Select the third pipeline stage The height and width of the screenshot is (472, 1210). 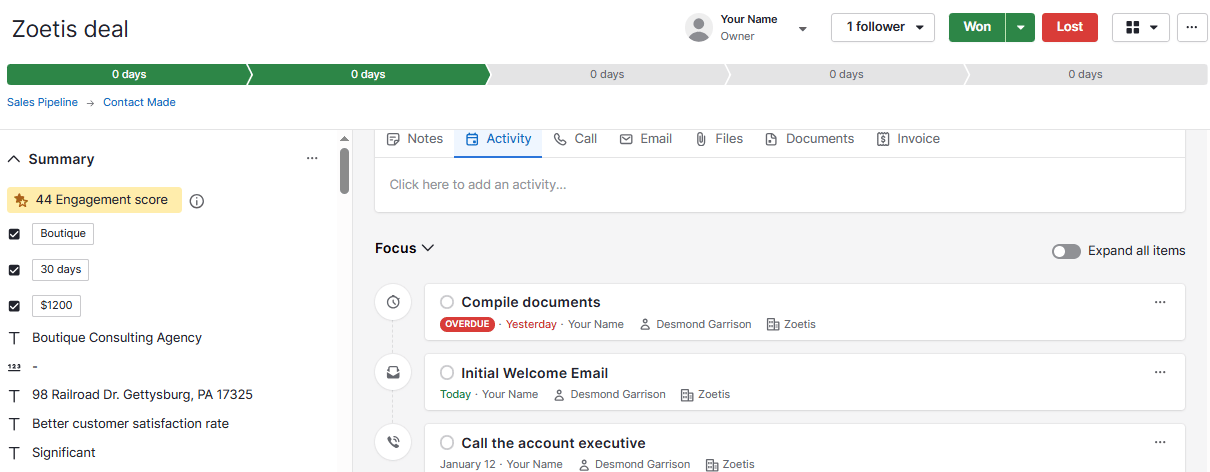(x=607, y=74)
